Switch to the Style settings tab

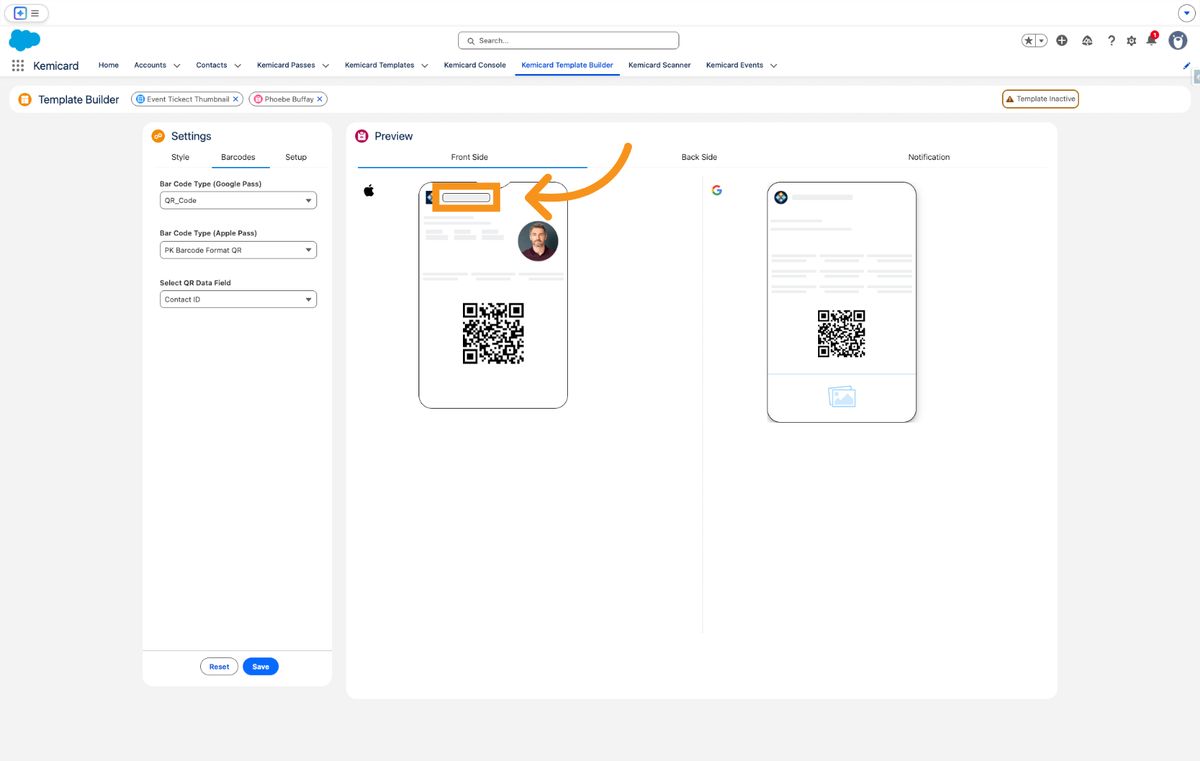click(180, 157)
